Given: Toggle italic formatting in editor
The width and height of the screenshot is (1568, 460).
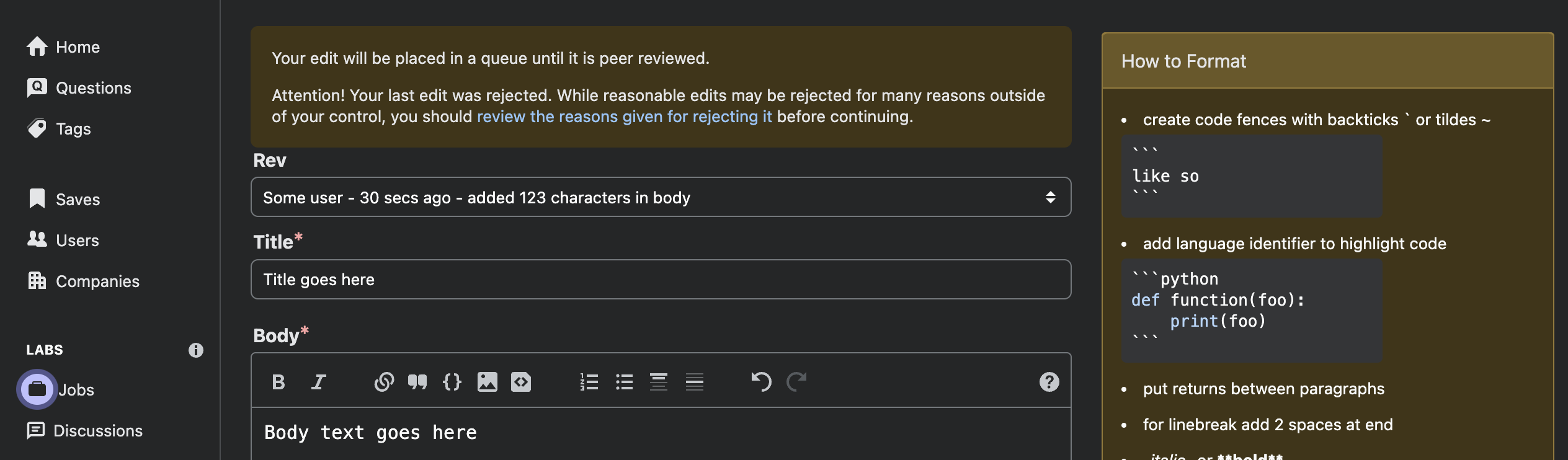Looking at the screenshot, I should [x=318, y=382].
